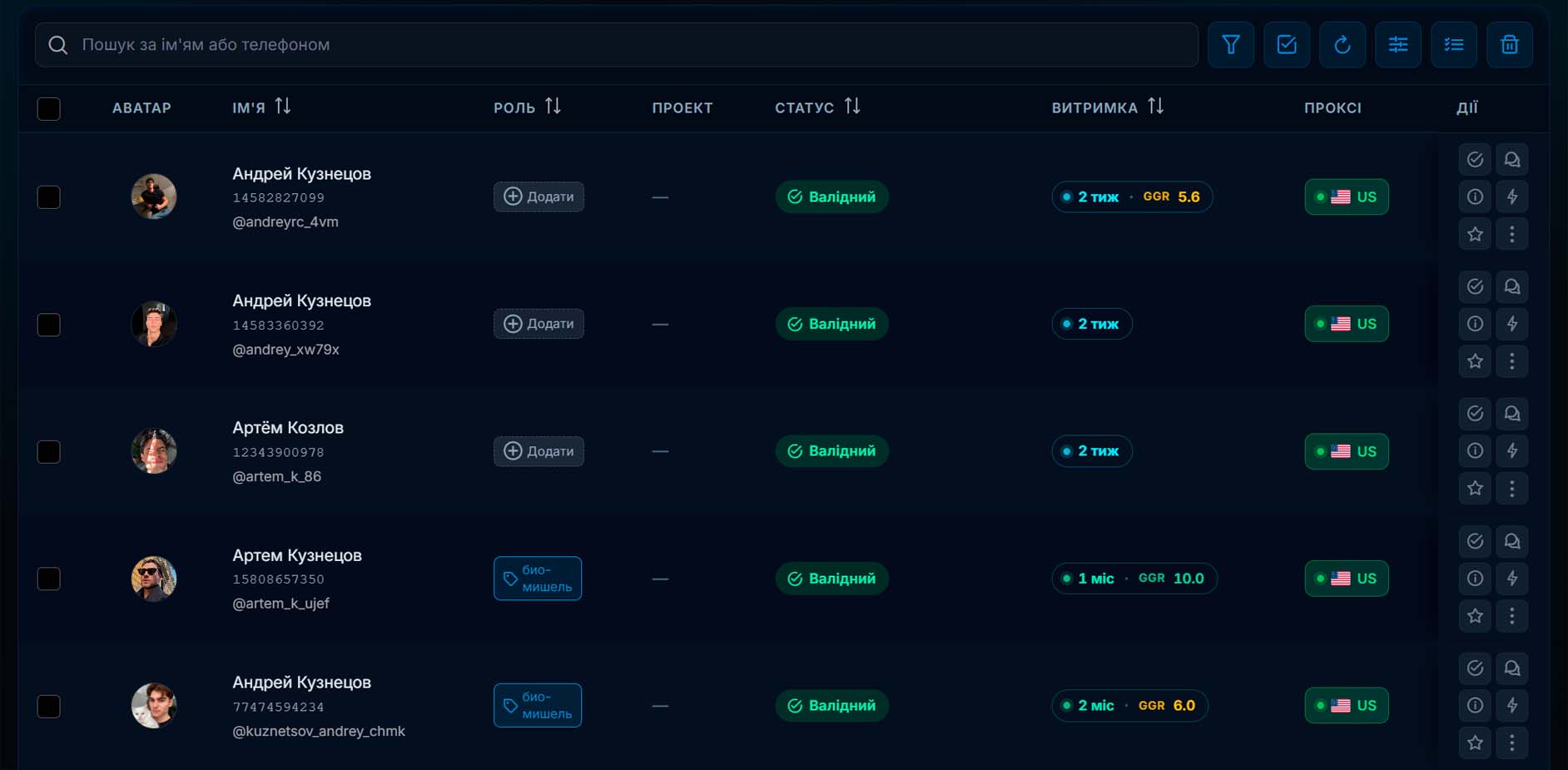
Task: Select the Артём Козлов row checkbox
Action: click(49, 452)
